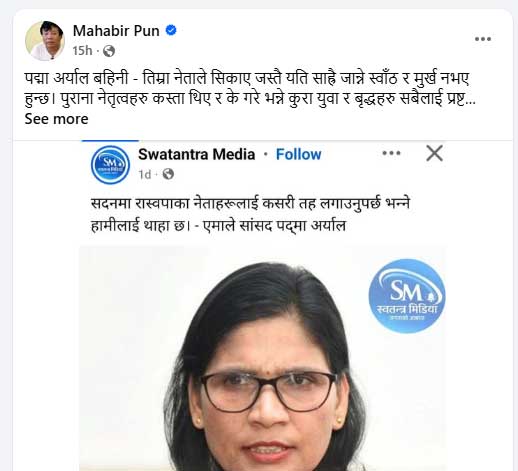
Task: Click the 1d timestamp on the shared post
Action: (x=145, y=174)
